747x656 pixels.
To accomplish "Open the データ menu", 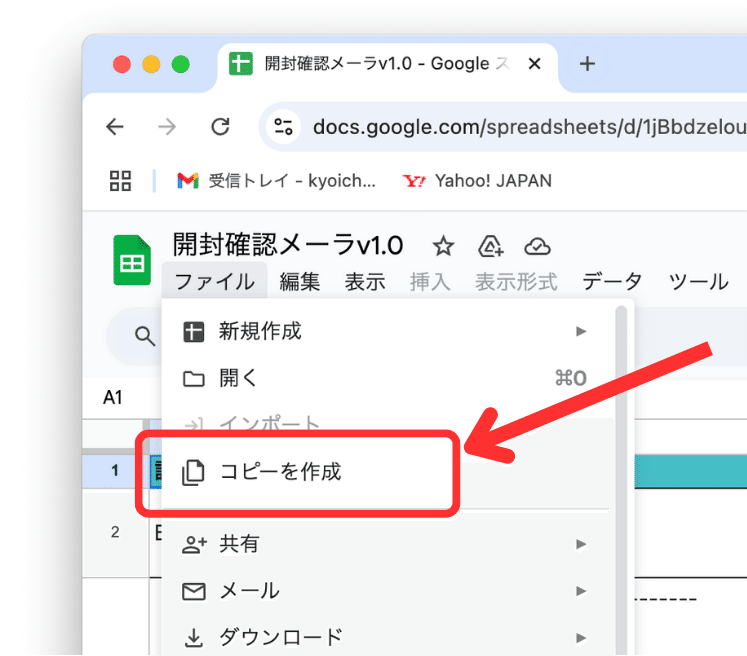I will tap(612, 281).
